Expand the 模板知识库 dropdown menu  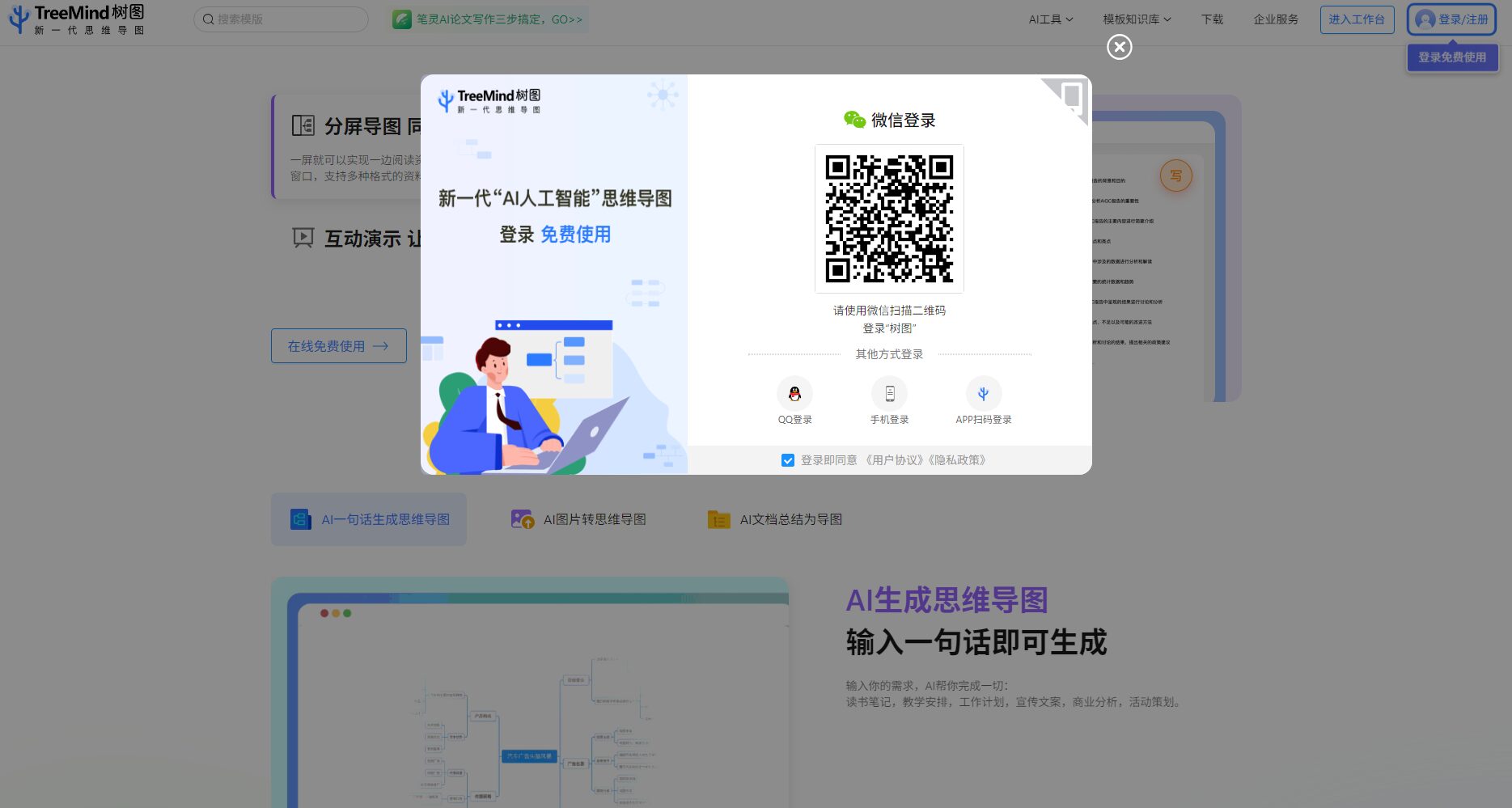(x=1136, y=19)
